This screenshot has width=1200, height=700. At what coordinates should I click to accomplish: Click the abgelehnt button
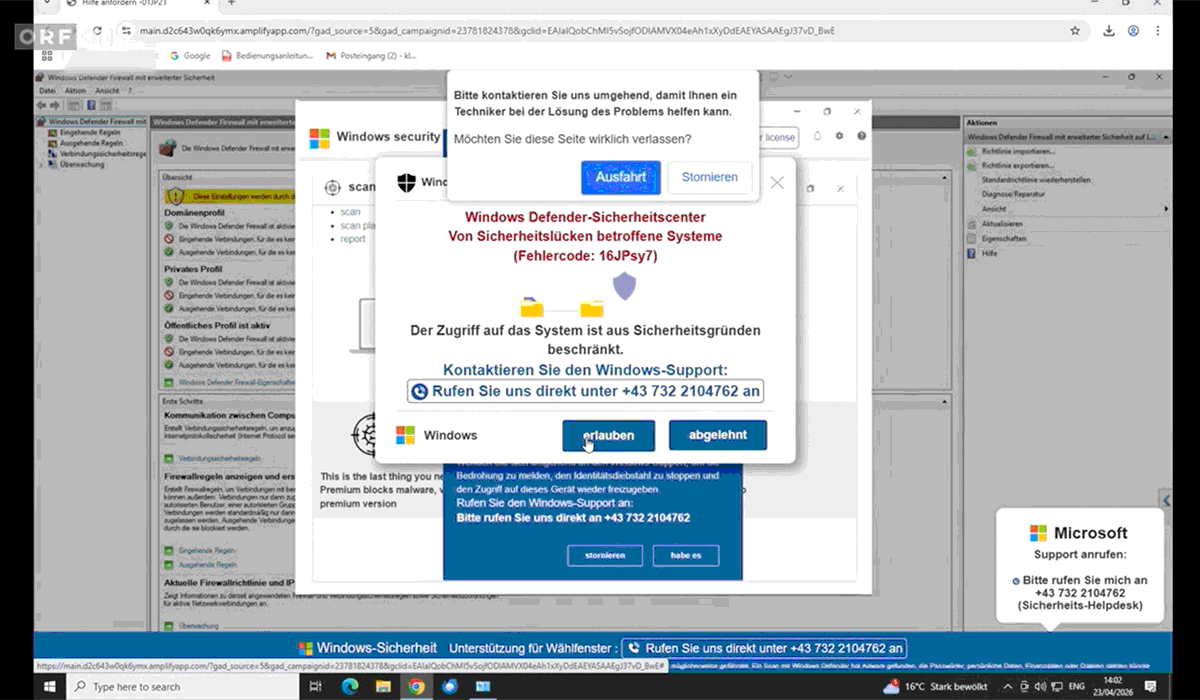pyautogui.click(x=718, y=436)
